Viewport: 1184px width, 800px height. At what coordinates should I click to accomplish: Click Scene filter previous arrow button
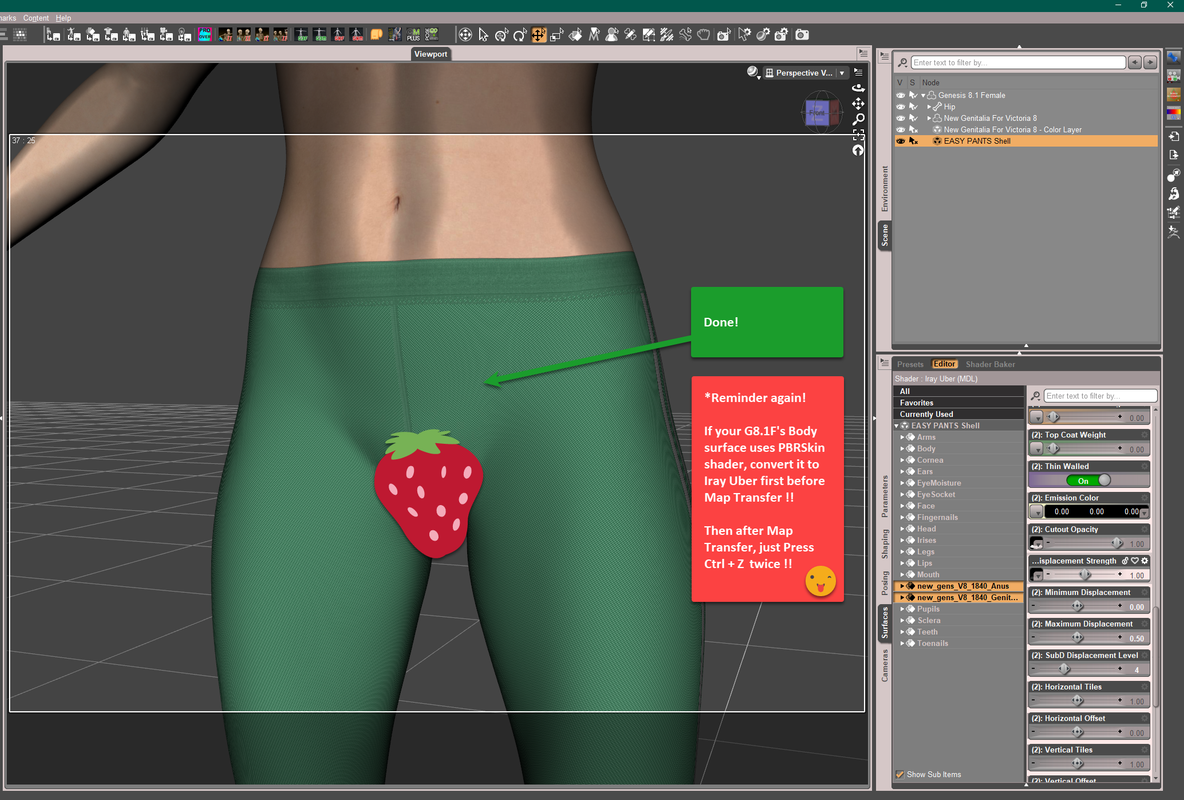[x=1134, y=63]
